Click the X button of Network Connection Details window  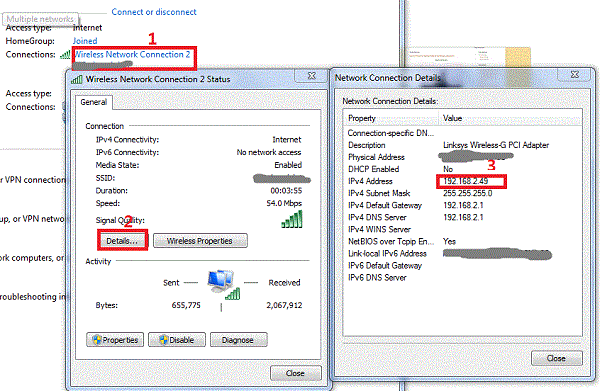point(574,75)
